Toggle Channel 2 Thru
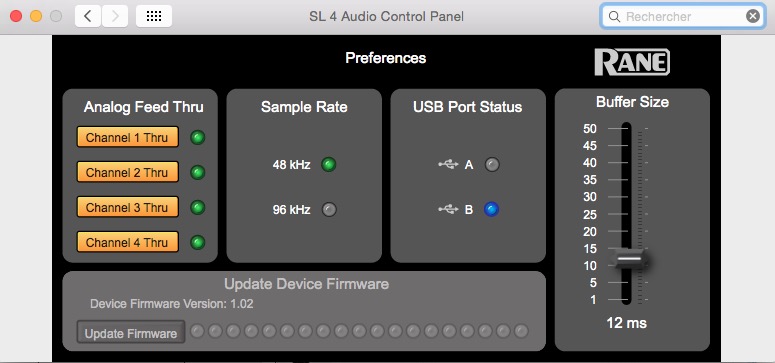Screen dimensions: 775x363 click(x=128, y=172)
